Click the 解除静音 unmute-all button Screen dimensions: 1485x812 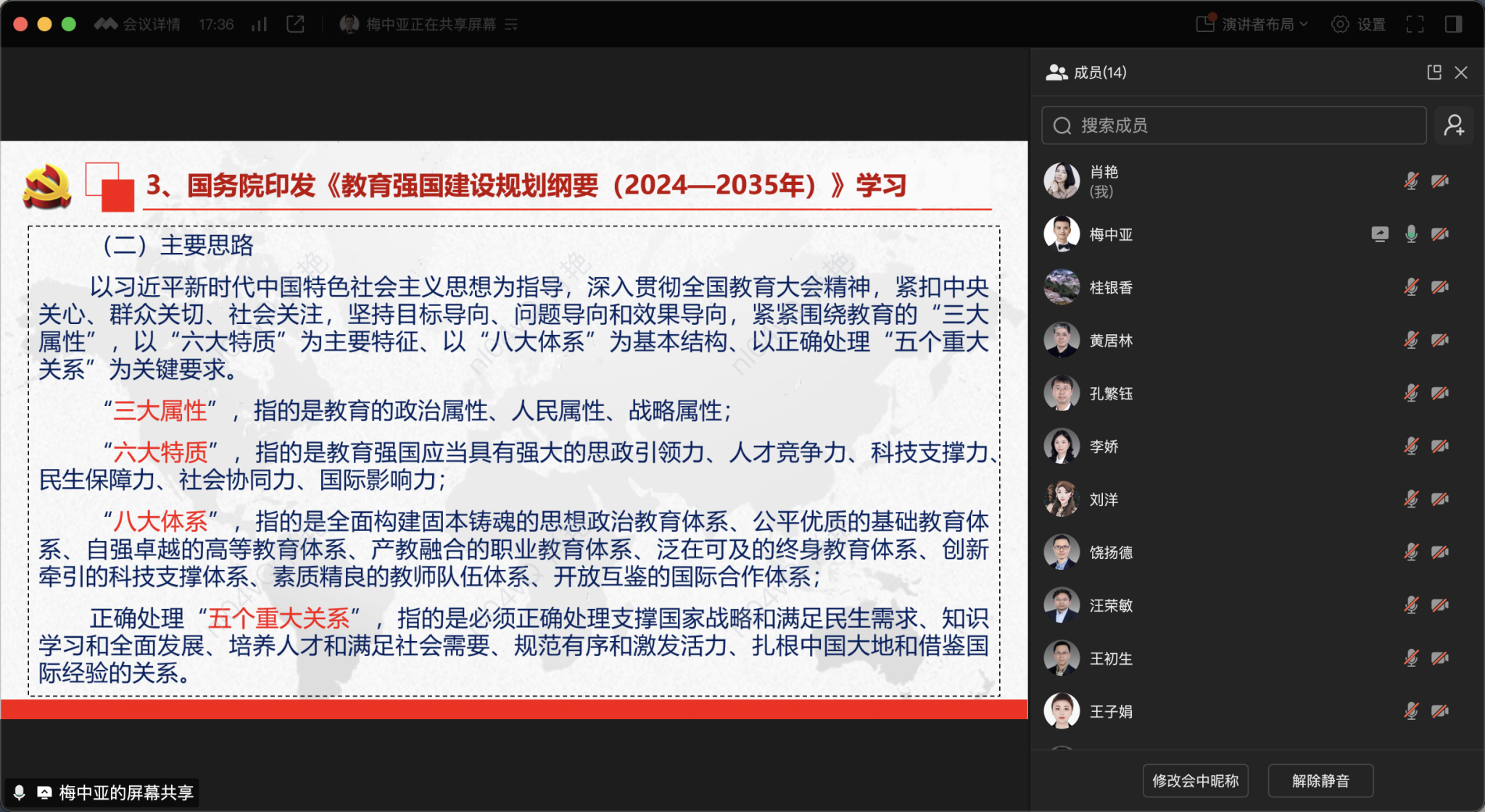click(x=1320, y=780)
